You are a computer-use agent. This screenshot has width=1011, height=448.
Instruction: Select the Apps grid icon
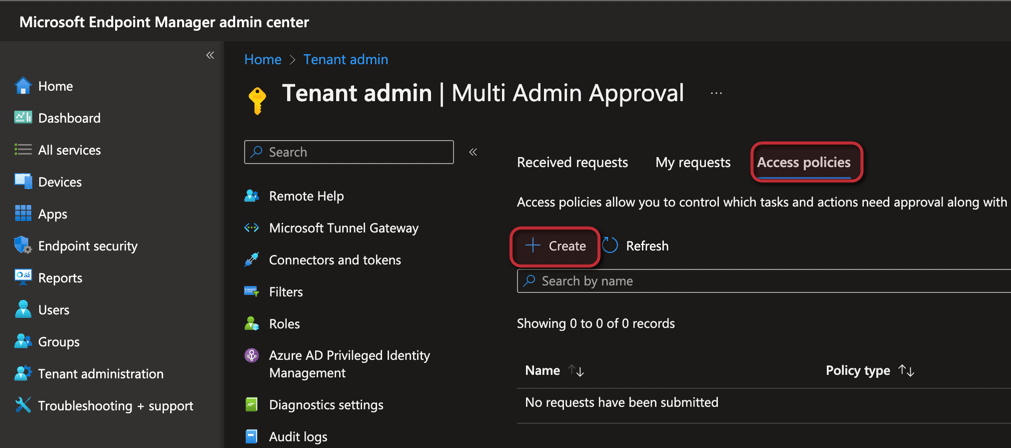pos(23,214)
